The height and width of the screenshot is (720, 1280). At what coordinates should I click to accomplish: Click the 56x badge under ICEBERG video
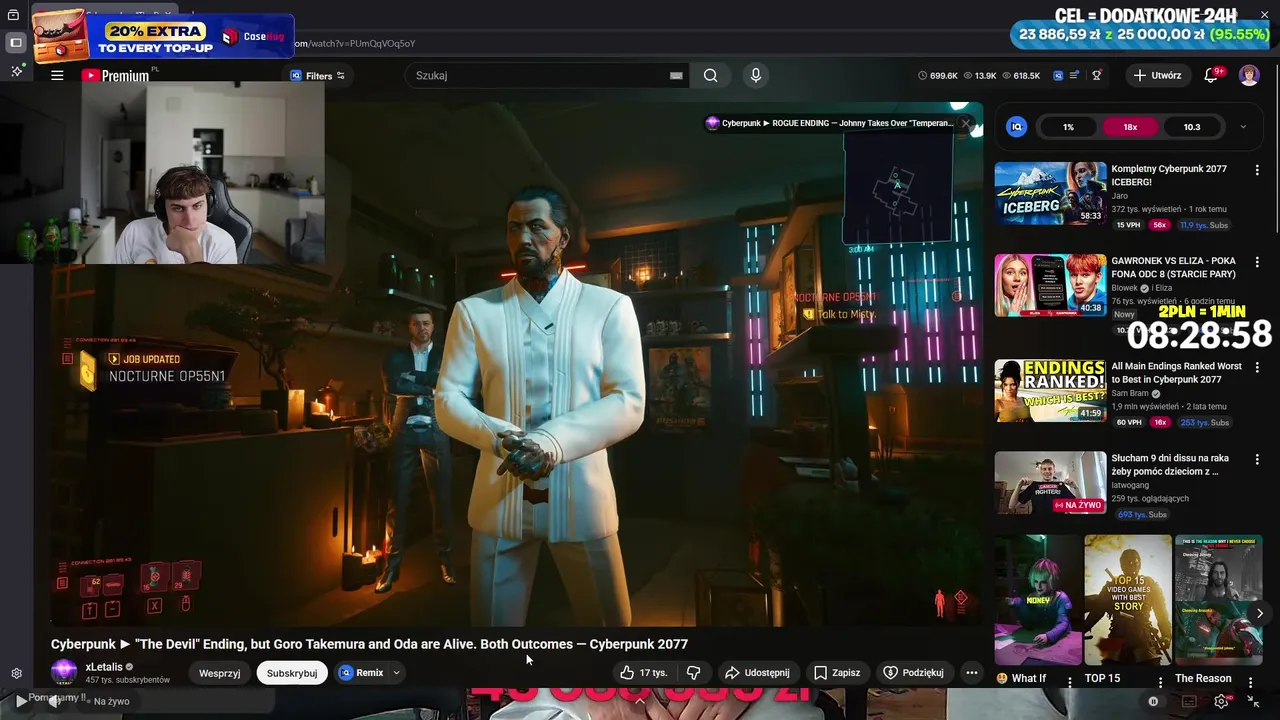tap(1160, 225)
